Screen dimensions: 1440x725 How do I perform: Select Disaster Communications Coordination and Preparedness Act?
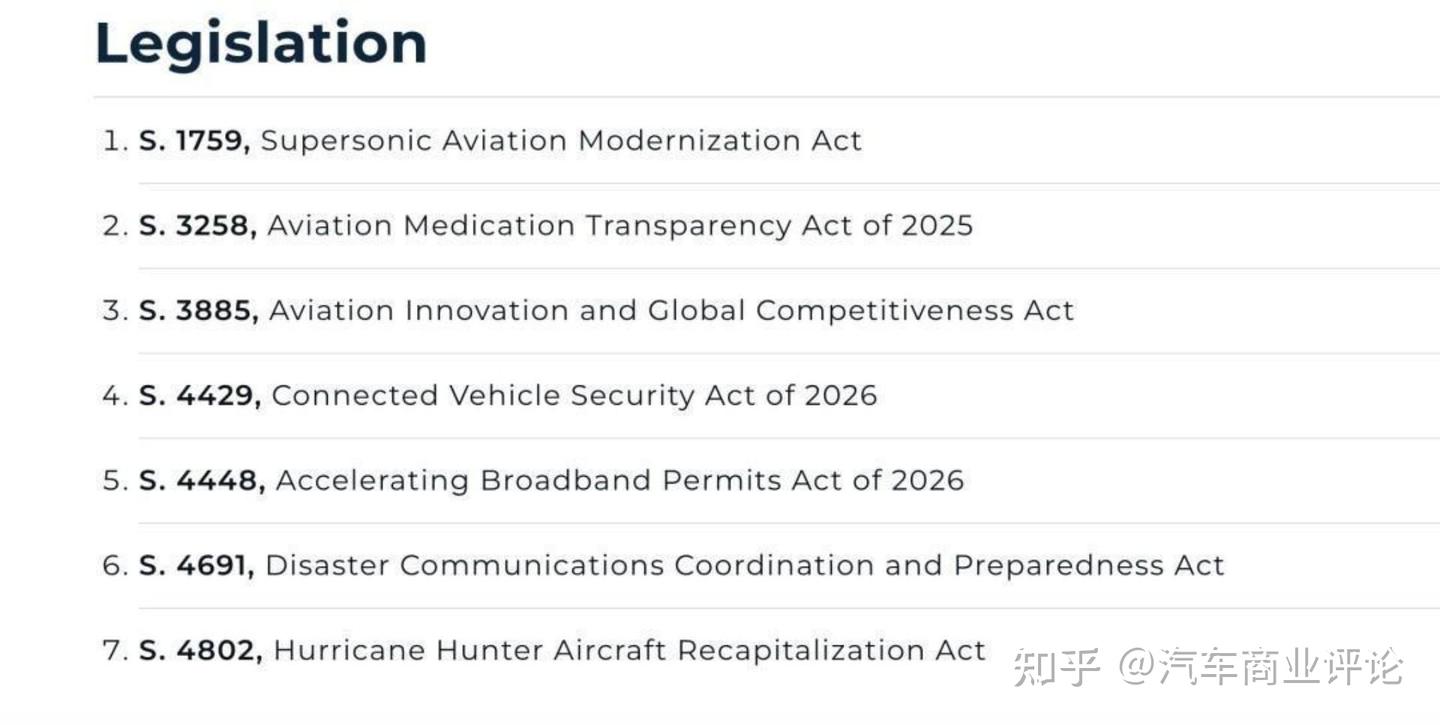[745, 566]
